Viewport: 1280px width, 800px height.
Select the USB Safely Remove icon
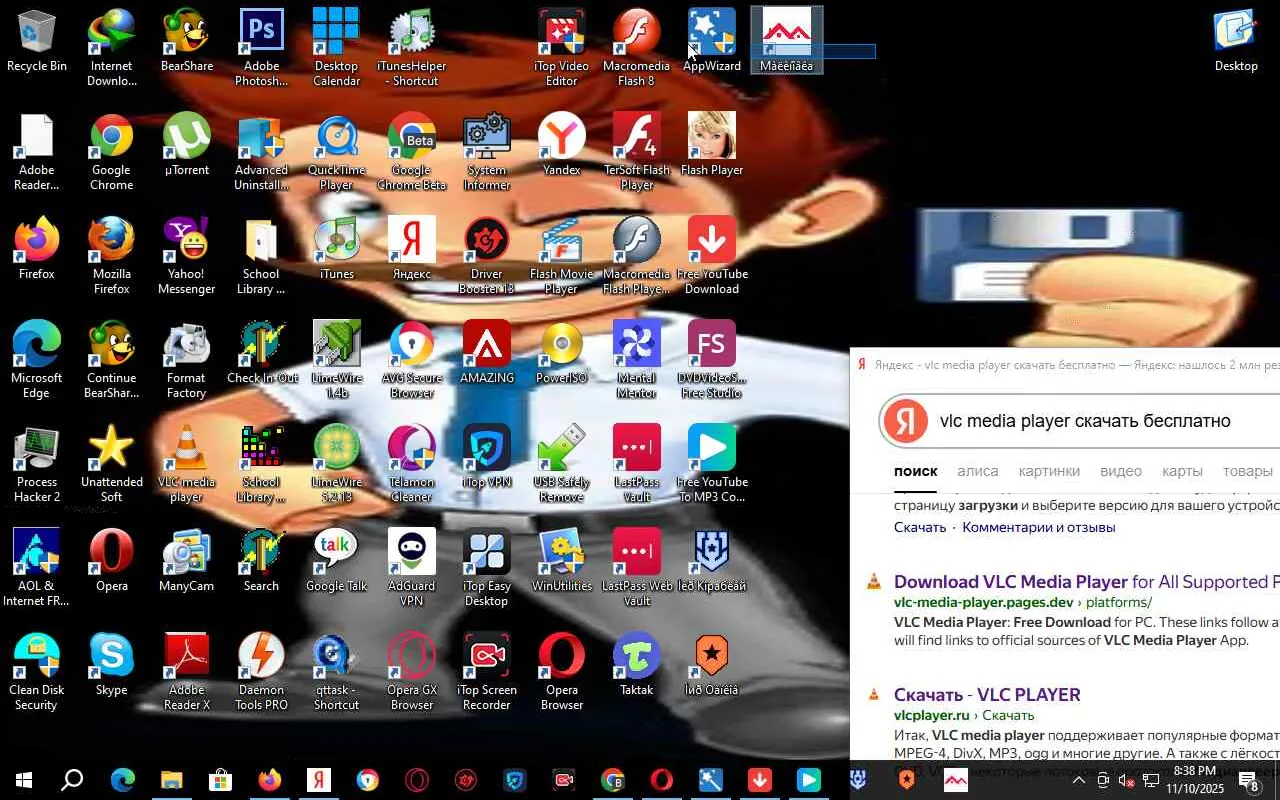[x=562, y=464]
